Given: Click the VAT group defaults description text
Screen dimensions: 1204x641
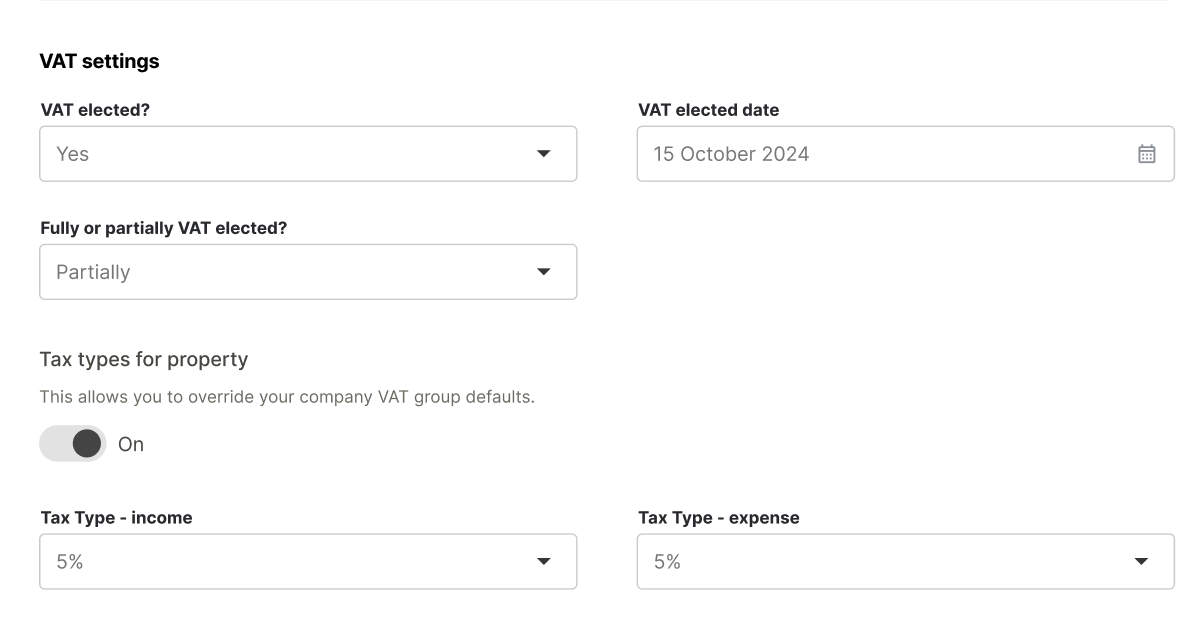Looking at the screenshot, I should click(x=287, y=397).
